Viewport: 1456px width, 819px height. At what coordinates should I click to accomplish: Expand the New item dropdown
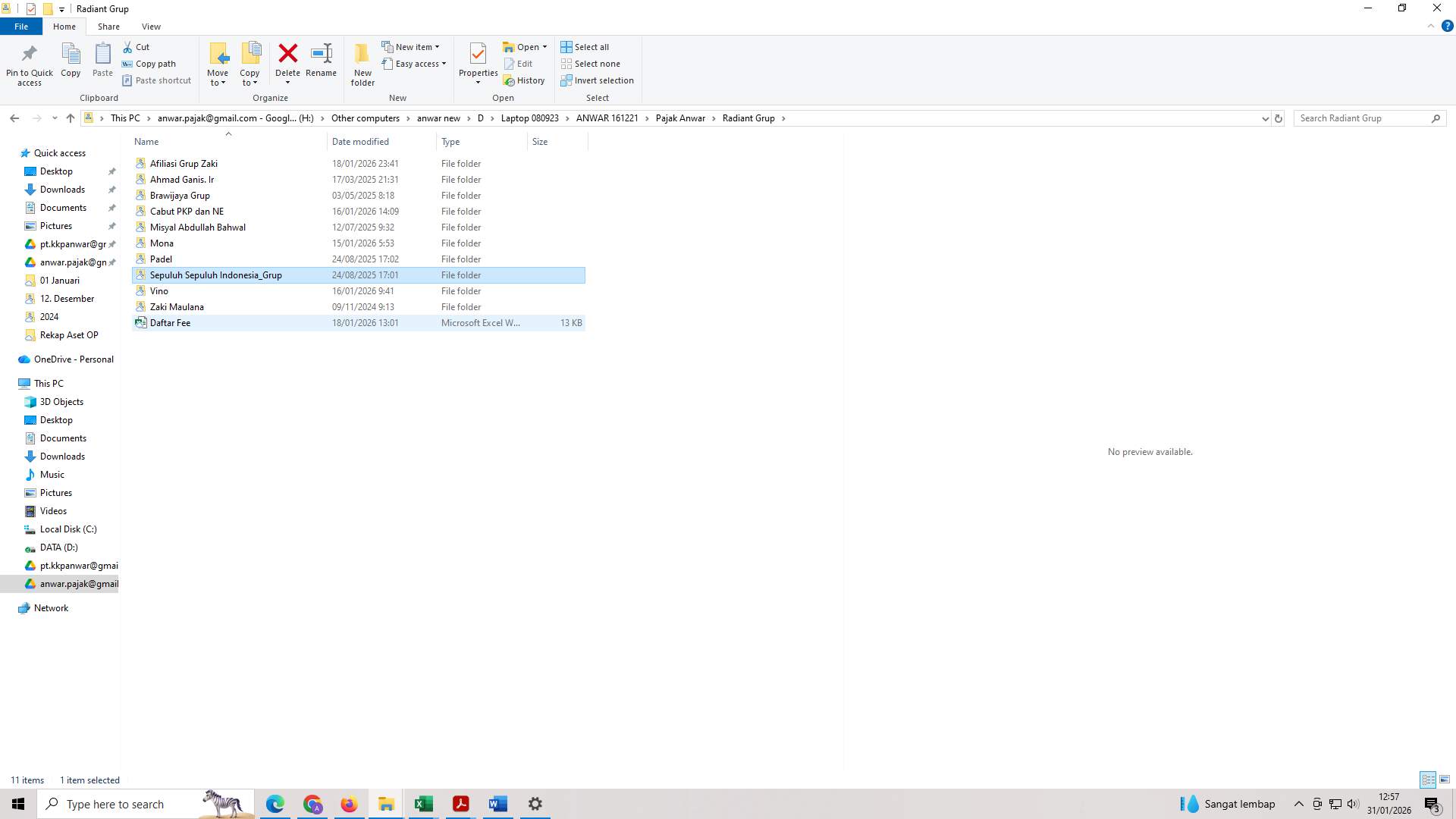point(438,46)
